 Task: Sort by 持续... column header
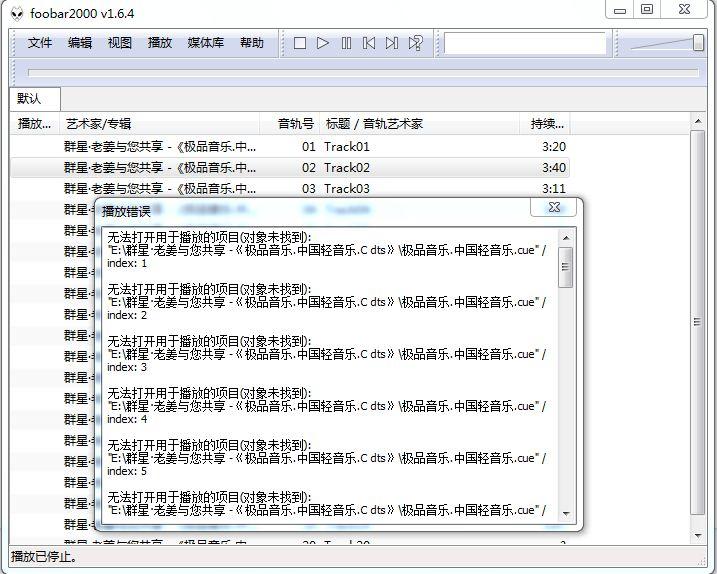[x=545, y=123]
